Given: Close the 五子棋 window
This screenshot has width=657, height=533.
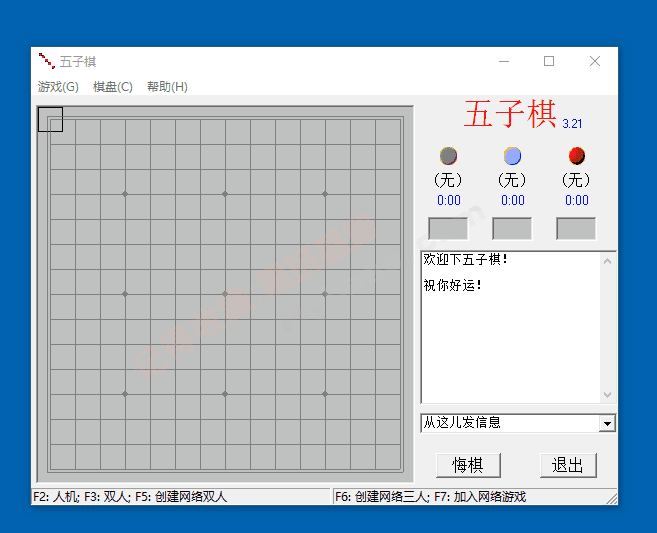Looking at the screenshot, I should click(595, 61).
